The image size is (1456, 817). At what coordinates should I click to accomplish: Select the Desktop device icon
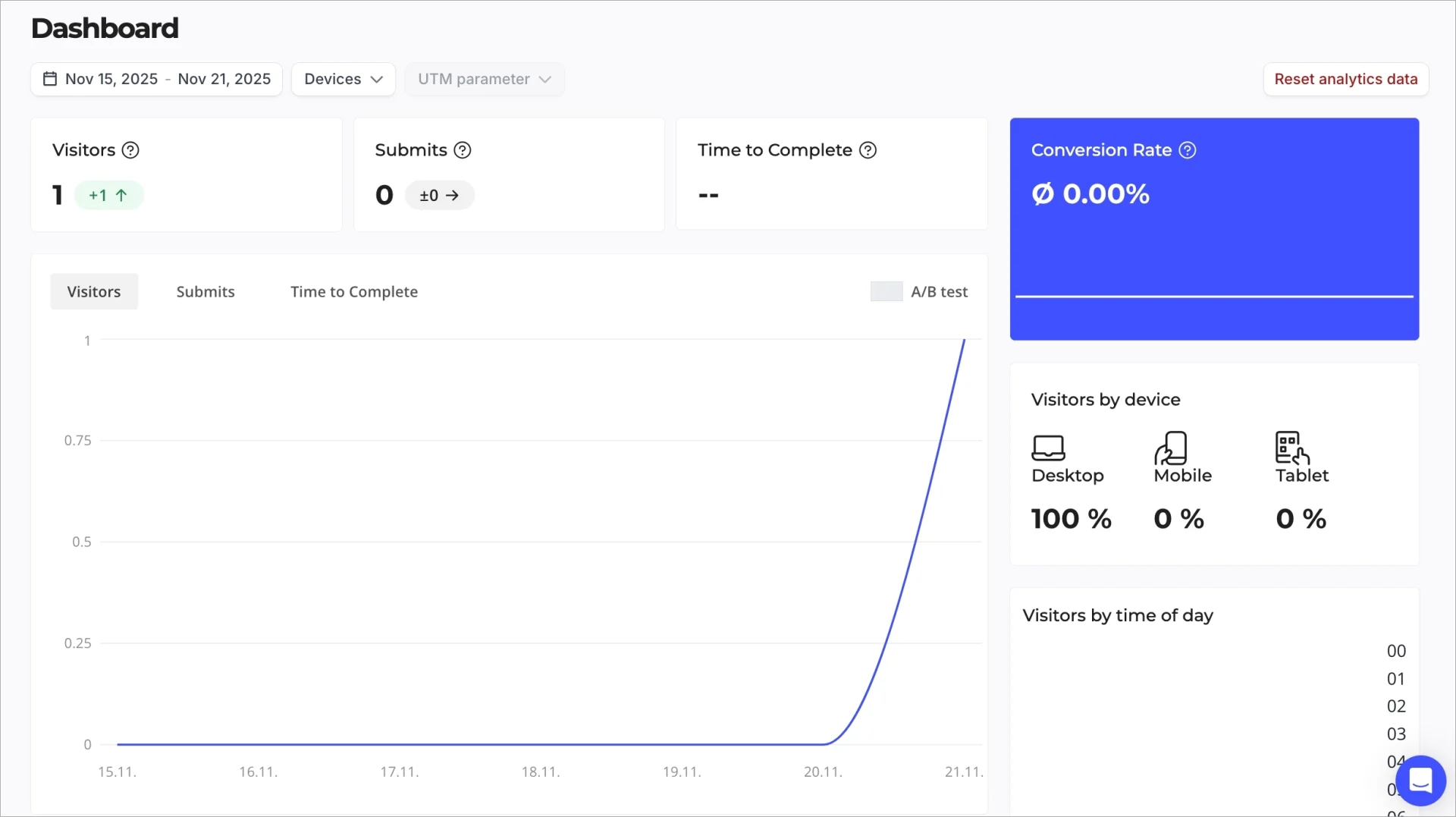1048,448
